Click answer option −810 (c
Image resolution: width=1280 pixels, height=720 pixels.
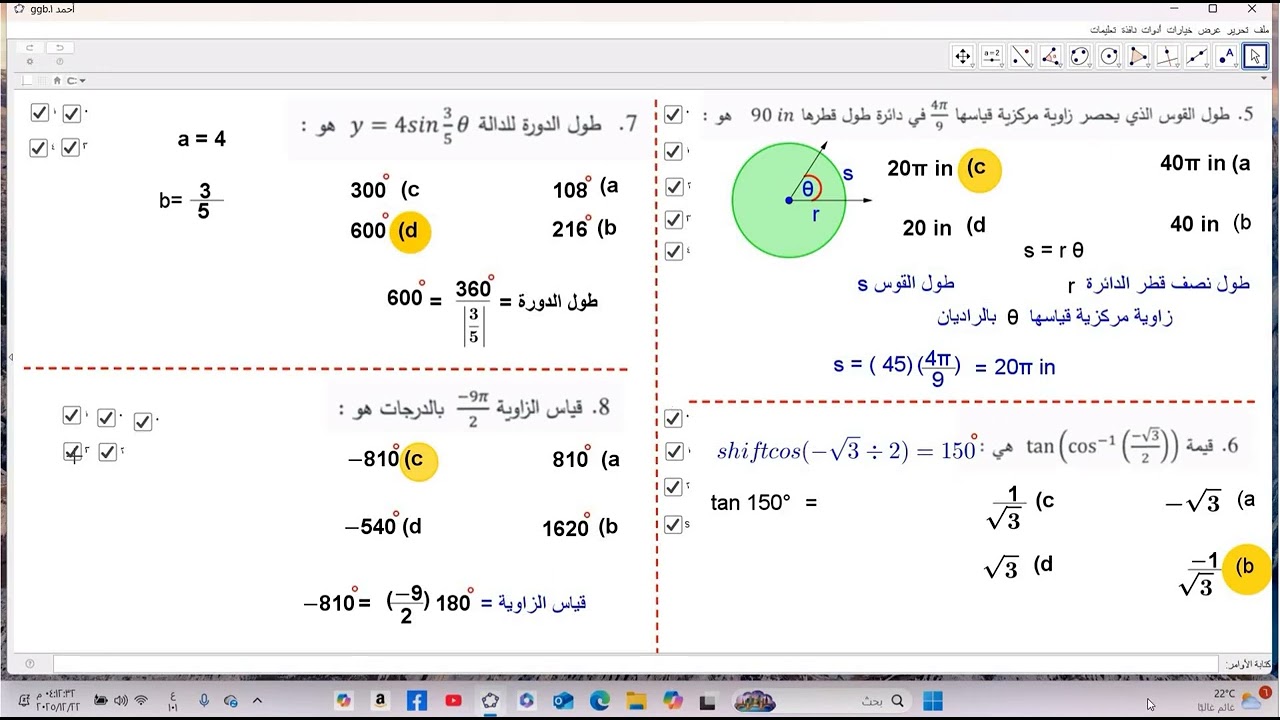point(392,460)
